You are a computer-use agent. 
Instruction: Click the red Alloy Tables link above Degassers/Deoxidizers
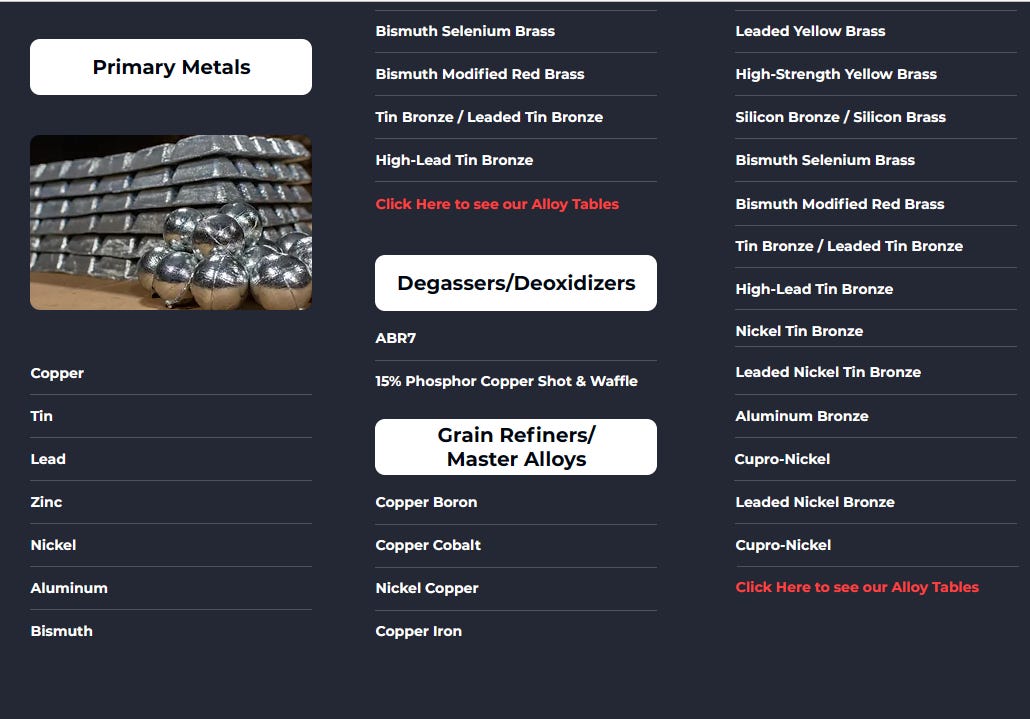(x=497, y=204)
